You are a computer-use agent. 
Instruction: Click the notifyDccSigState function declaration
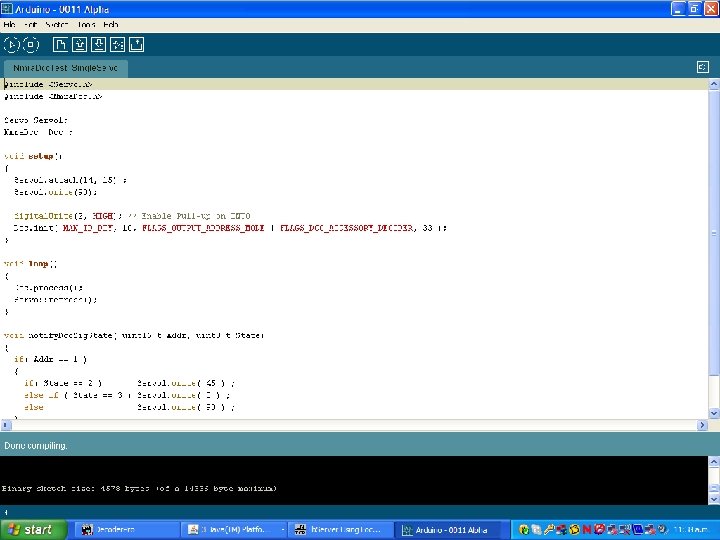click(x=134, y=336)
